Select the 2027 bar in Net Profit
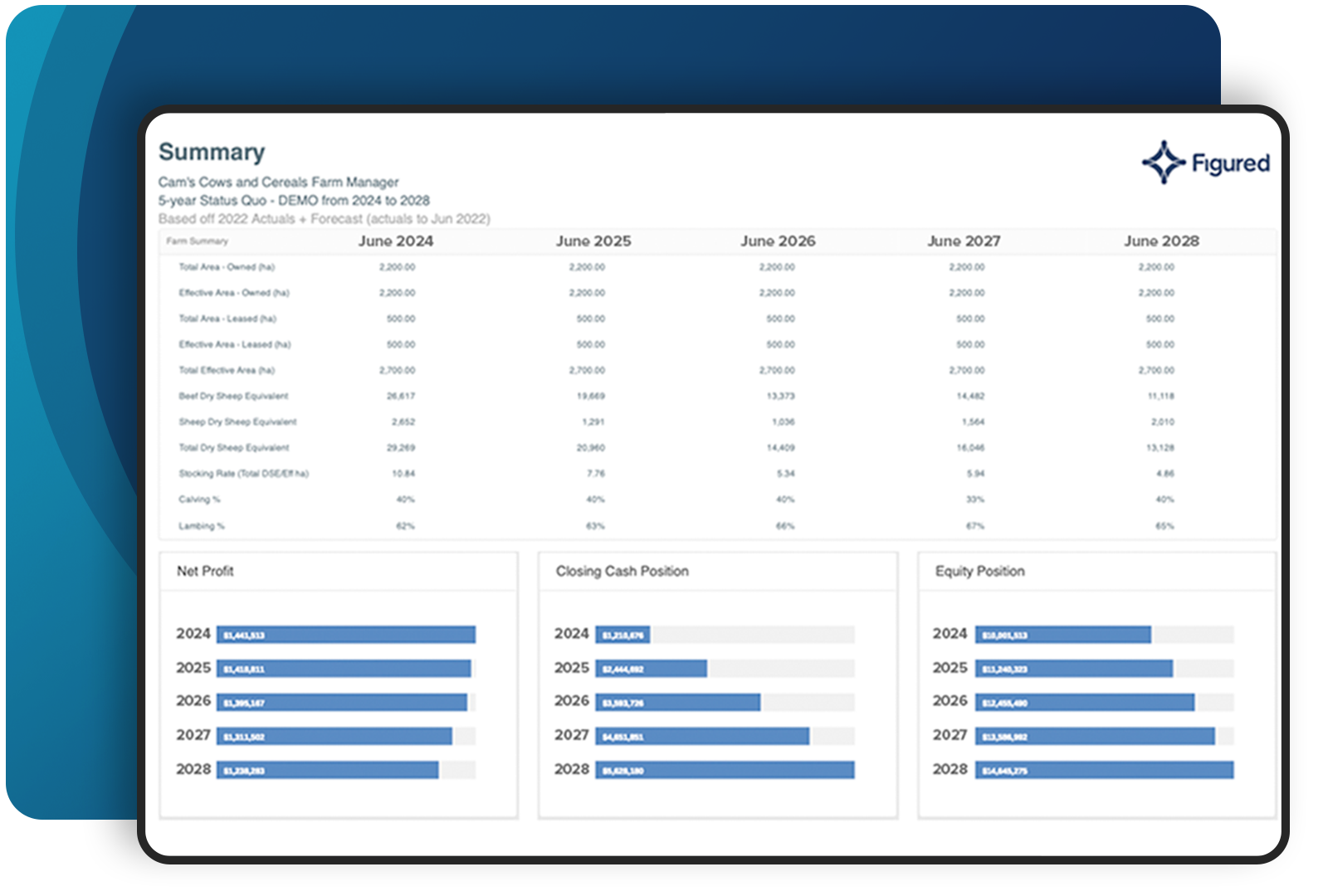The width and height of the screenshot is (1328, 896). (334, 736)
